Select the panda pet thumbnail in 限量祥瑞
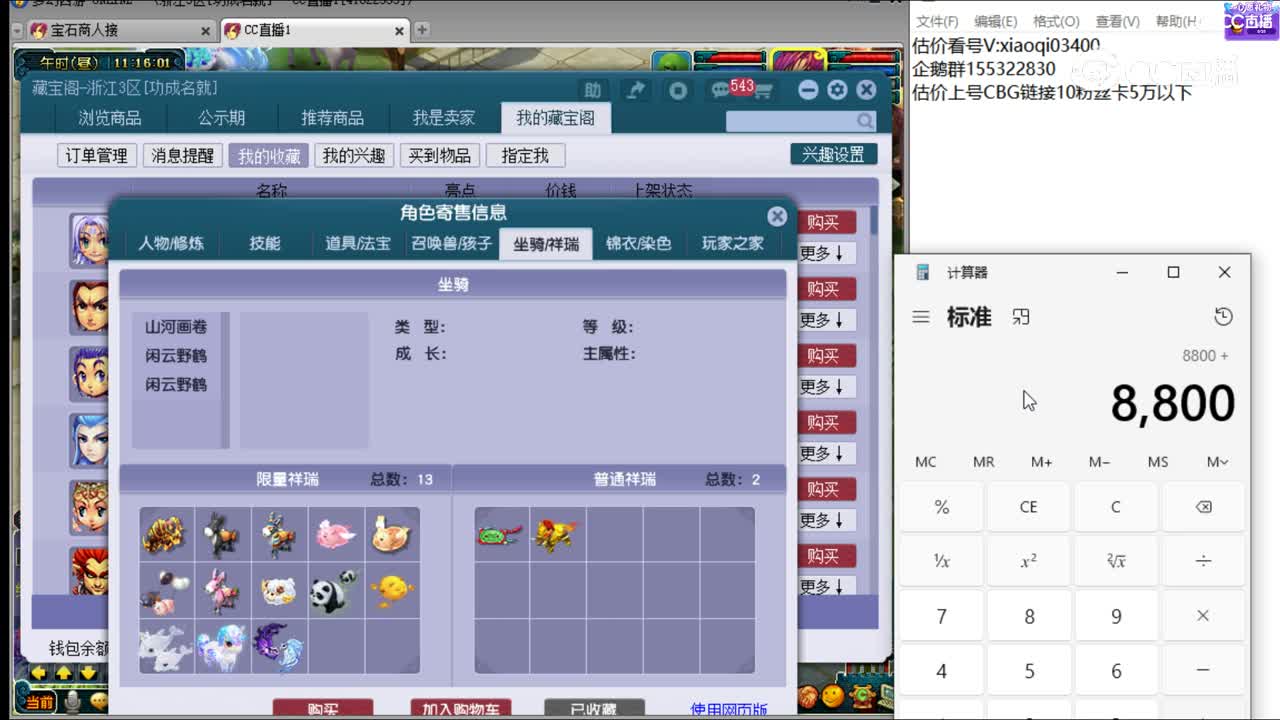This screenshot has height=720, width=1280. click(x=336, y=590)
